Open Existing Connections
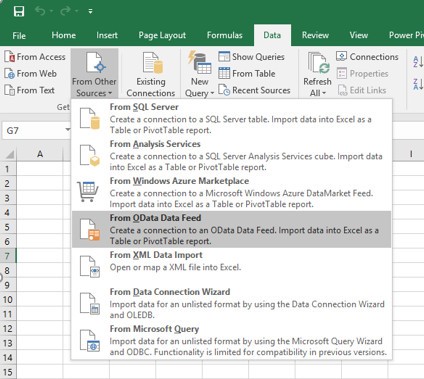Screen dimensions: 424x379 coord(151,74)
